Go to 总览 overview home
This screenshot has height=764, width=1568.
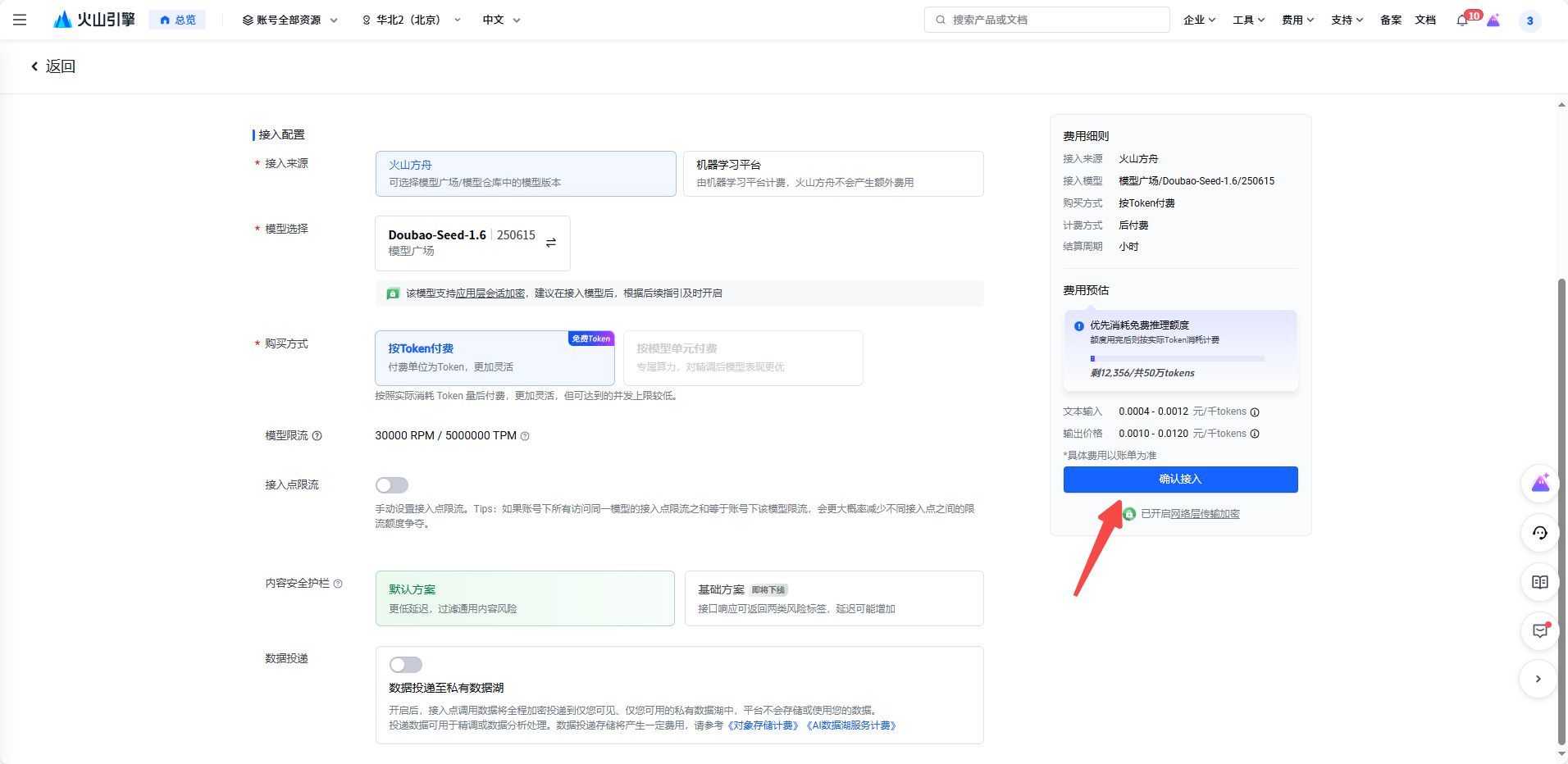[x=177, y=20]
